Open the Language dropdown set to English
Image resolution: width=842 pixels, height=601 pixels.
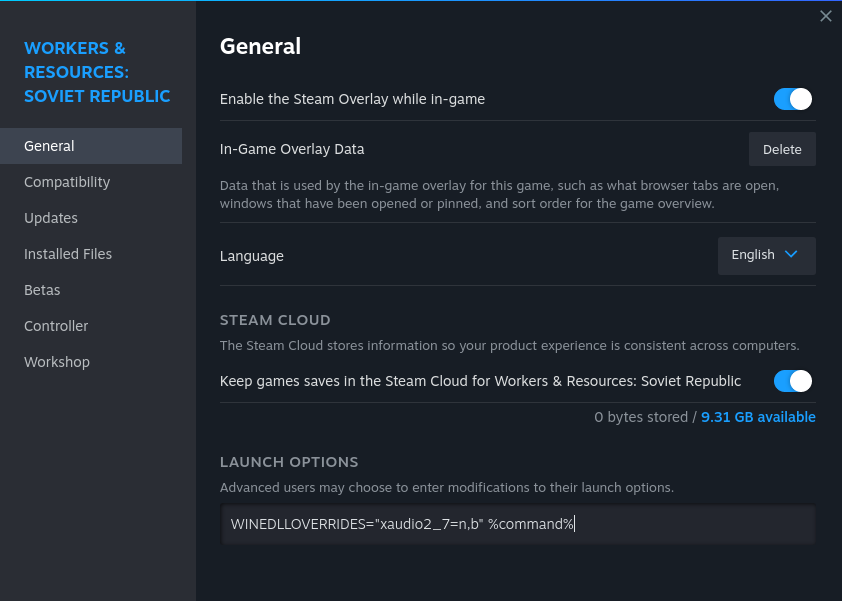(x=765, y=255)
